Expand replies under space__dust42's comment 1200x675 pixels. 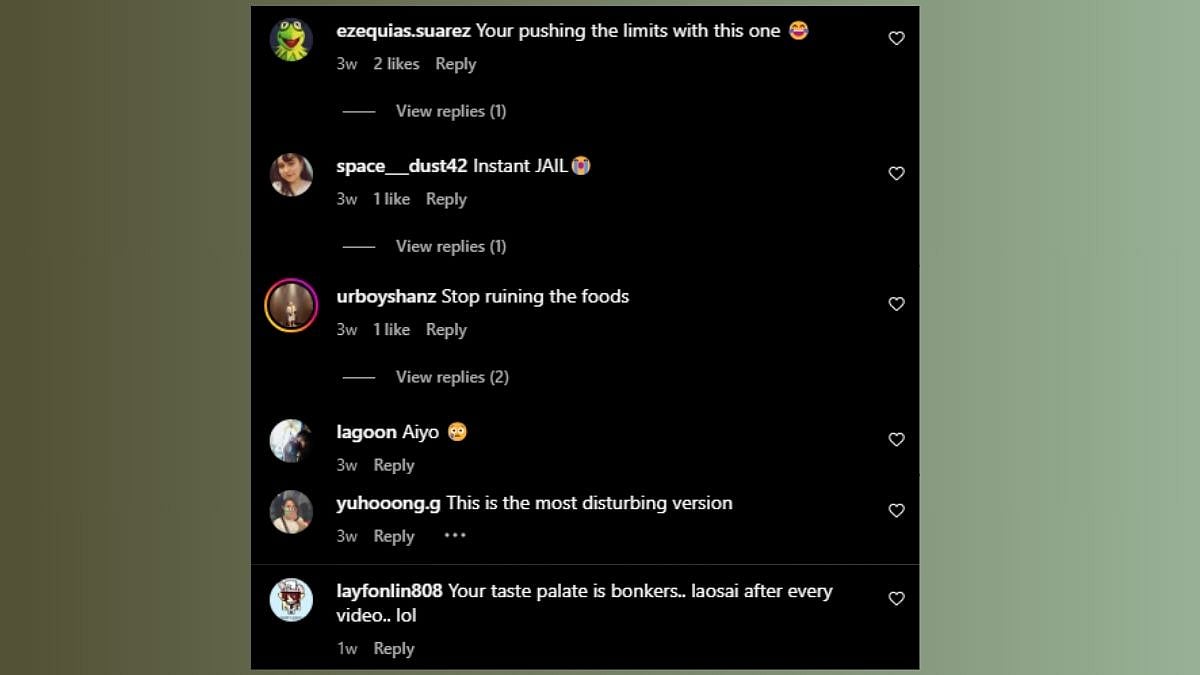[450, 246]
